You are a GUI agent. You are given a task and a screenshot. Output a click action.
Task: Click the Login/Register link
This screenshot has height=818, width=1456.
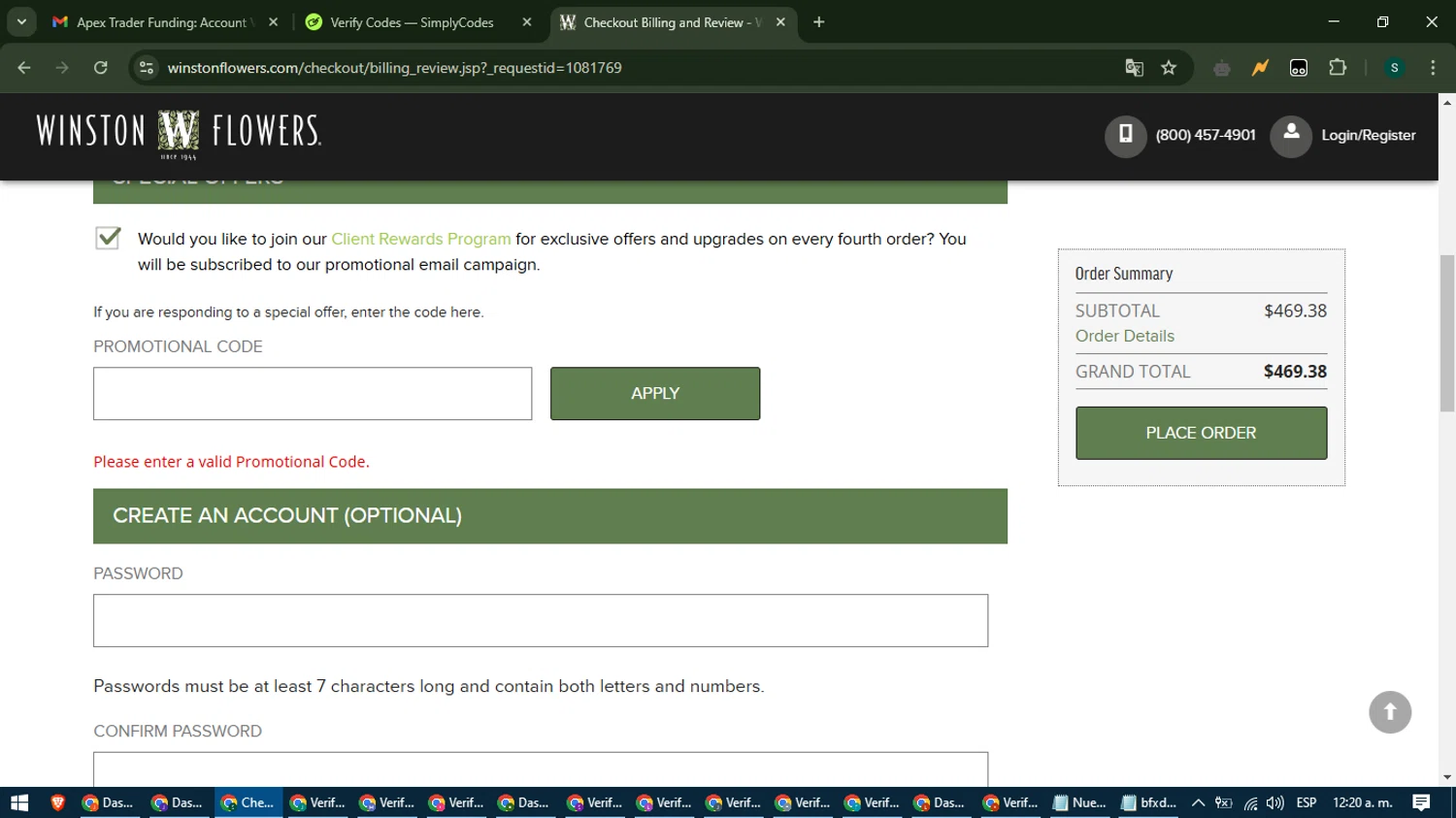tap(1368, 136)
